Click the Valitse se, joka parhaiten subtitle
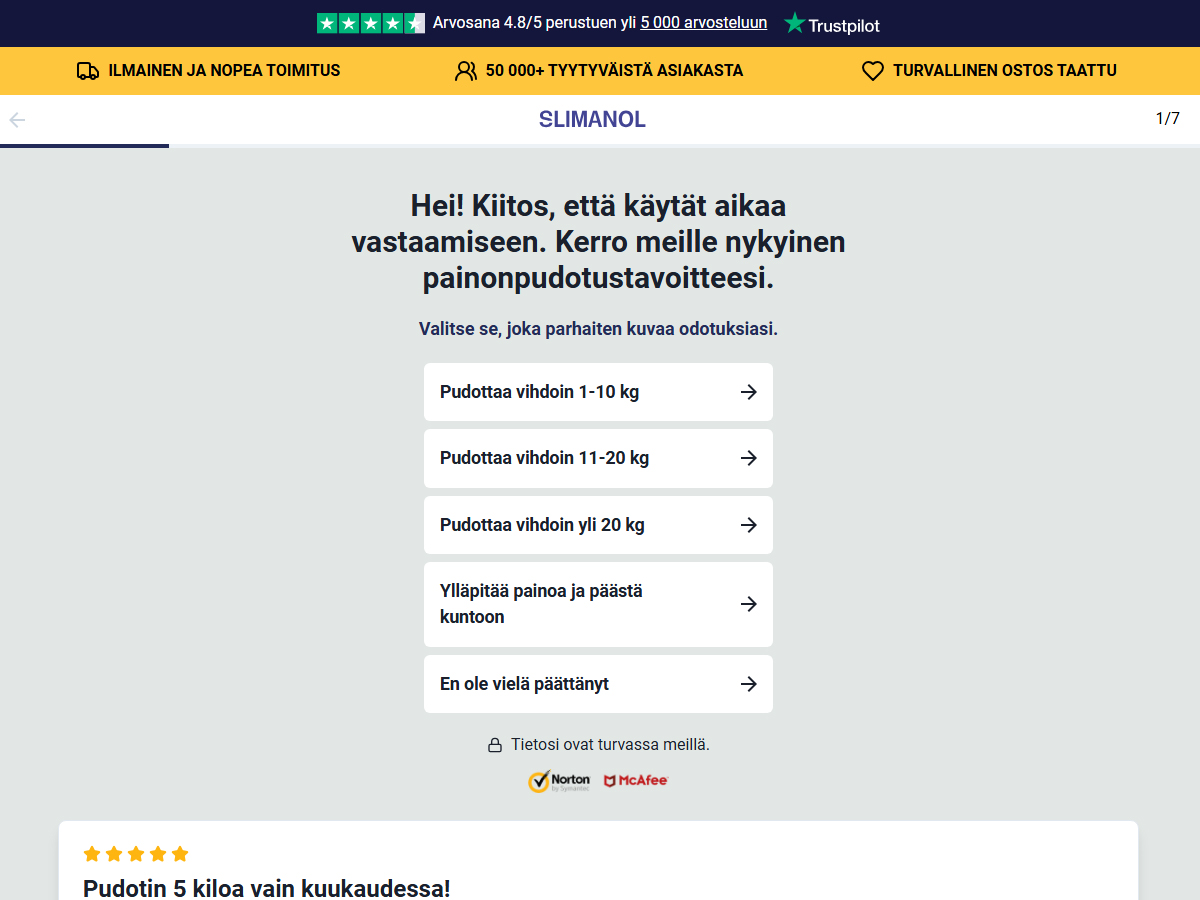Image resolution: width=1200 pixels, height=900 pixels. pyautogui.click(x=598, y=329)
